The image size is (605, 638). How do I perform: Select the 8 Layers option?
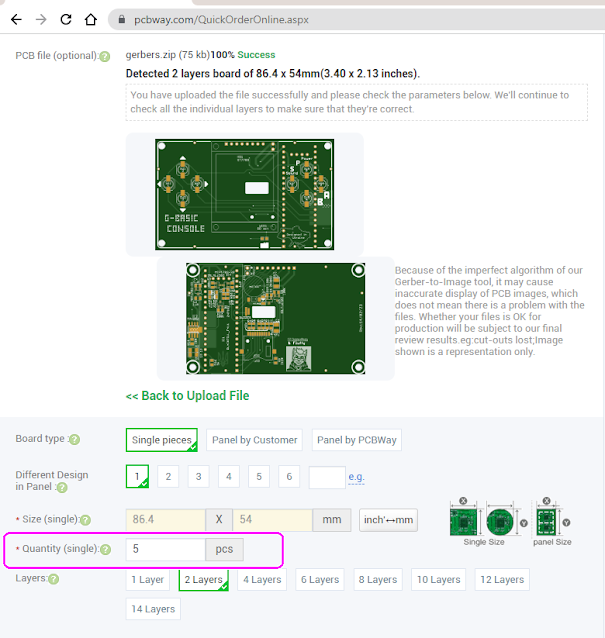coord(378,579)
